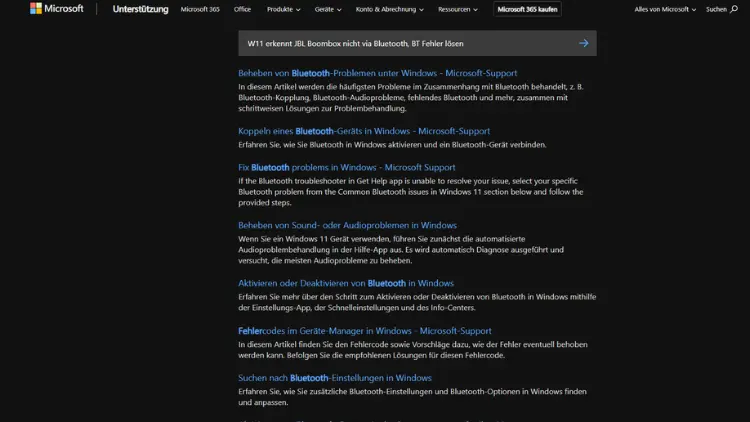Image resolution: width=750 pixels, height=422 pixels.
Task: Click into the support search text field
Action: coord(400,43)
